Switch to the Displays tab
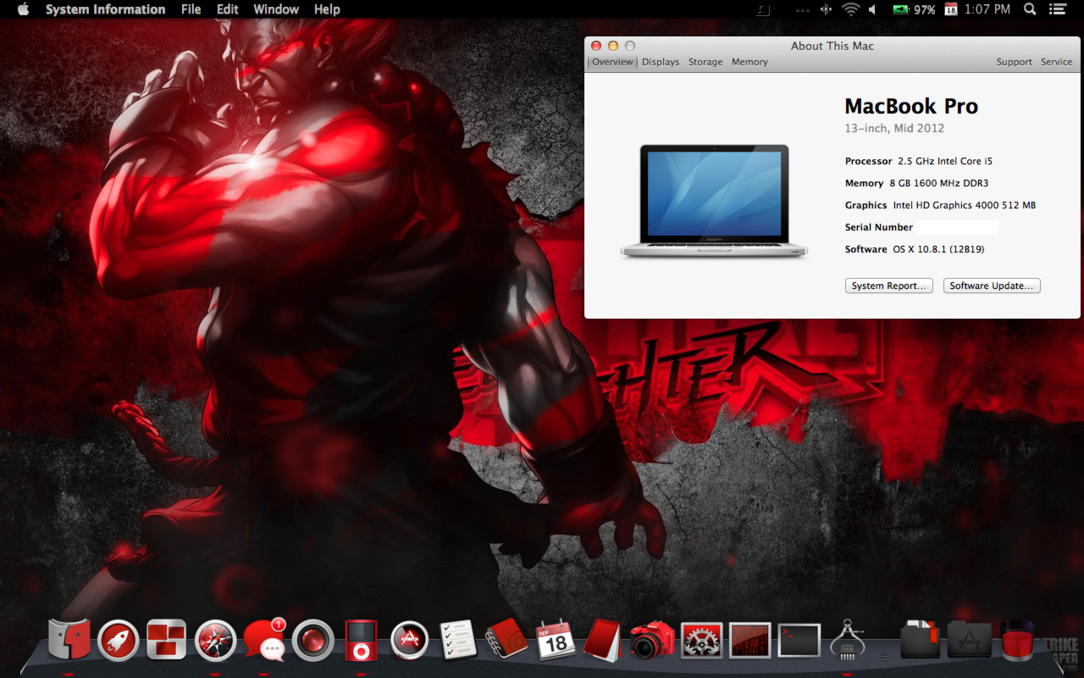Screen dimensions: 1084x678 660,62
